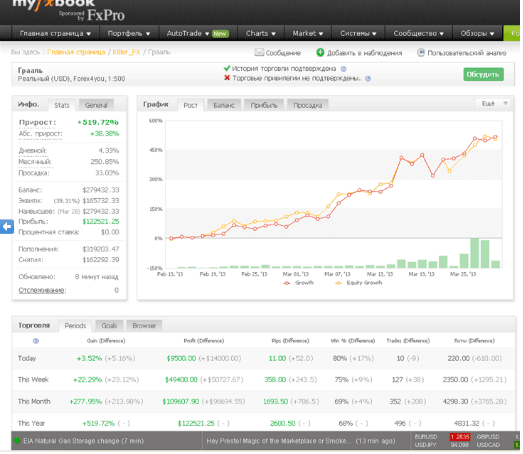Click green plus add to watchlist icon
The width and height of the screenshot is (523, 454).
coord(320,52)
